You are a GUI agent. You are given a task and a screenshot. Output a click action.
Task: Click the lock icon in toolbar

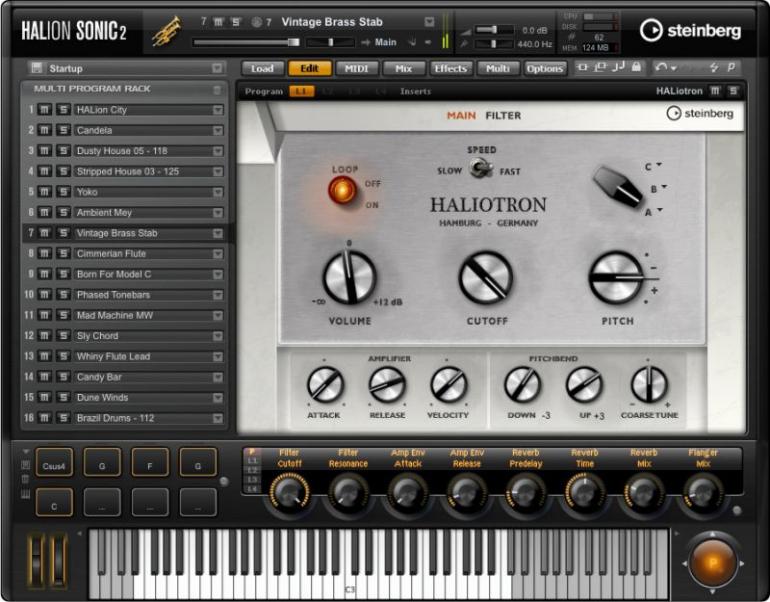tap(636, 67)
